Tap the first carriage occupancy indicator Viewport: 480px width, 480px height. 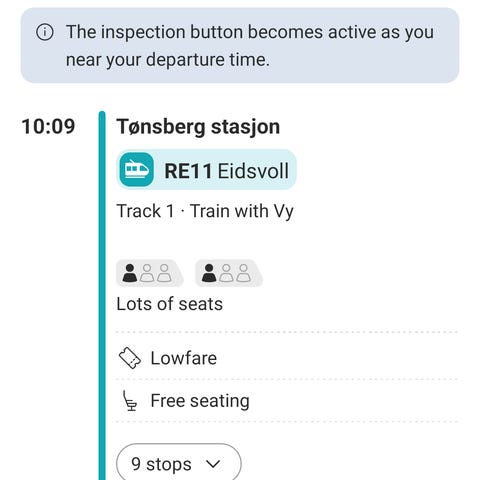pyautogui.click(x=149, y=273)
